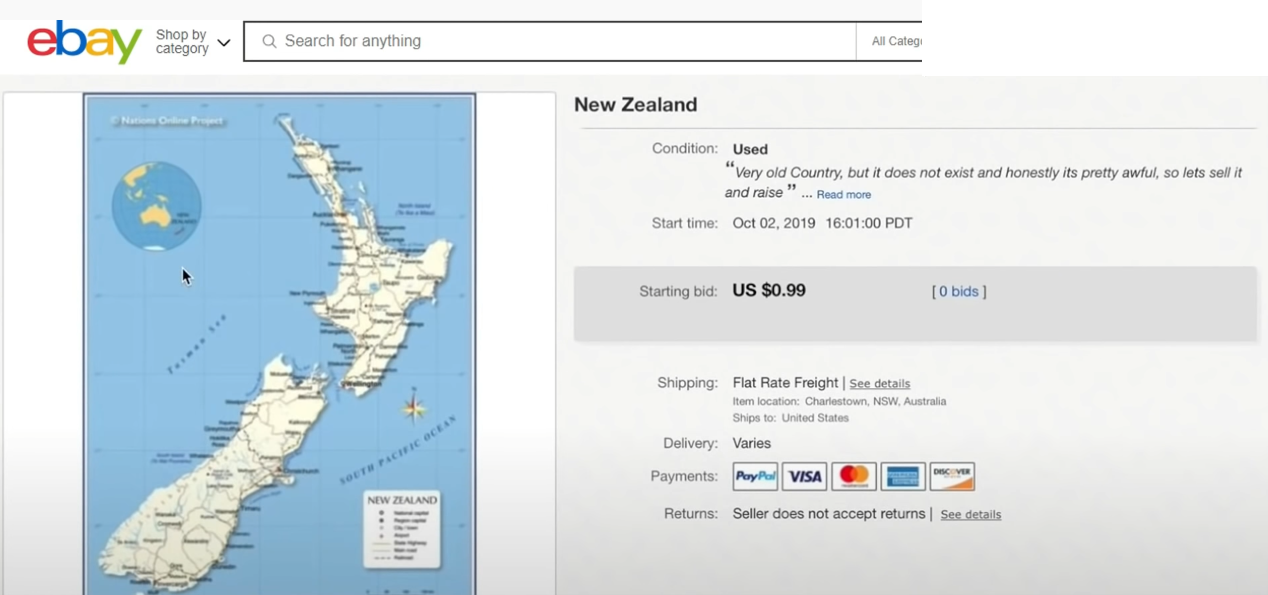1268x595 pixels.
Task: Click the map legend box
Action: (402, 529)
